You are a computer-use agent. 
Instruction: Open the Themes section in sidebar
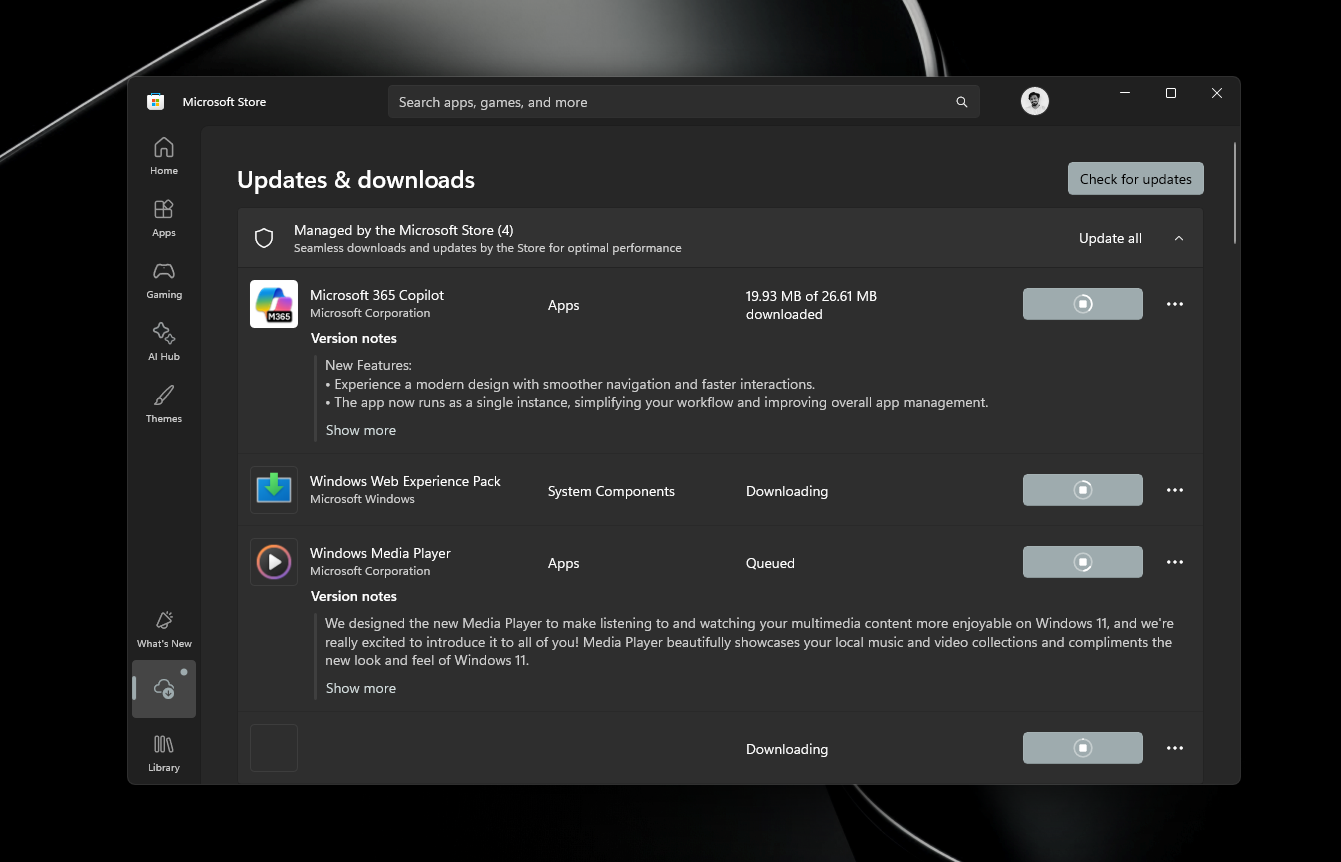click(164, 404)
